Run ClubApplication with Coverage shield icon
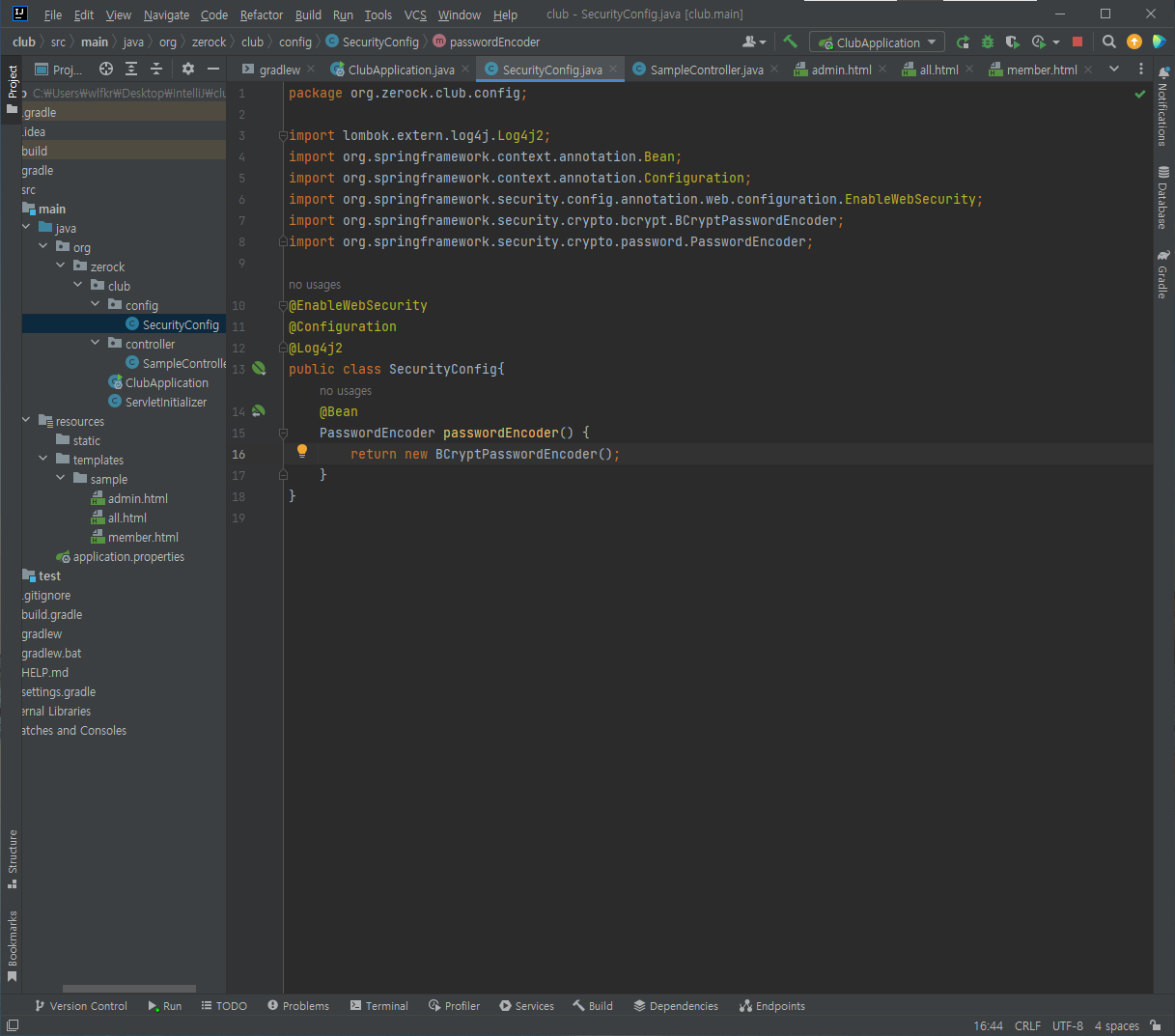 pyautogui.click(x=1012, y=42)
